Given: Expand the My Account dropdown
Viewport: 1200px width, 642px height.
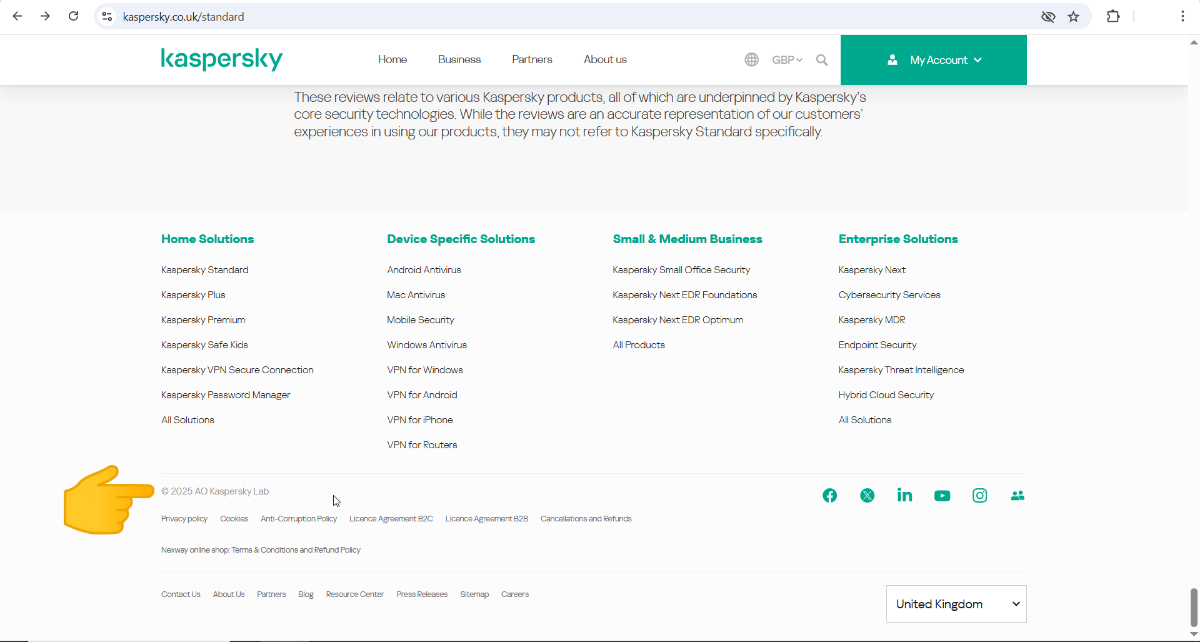Looking at the screenshot, I should point(934,60).
